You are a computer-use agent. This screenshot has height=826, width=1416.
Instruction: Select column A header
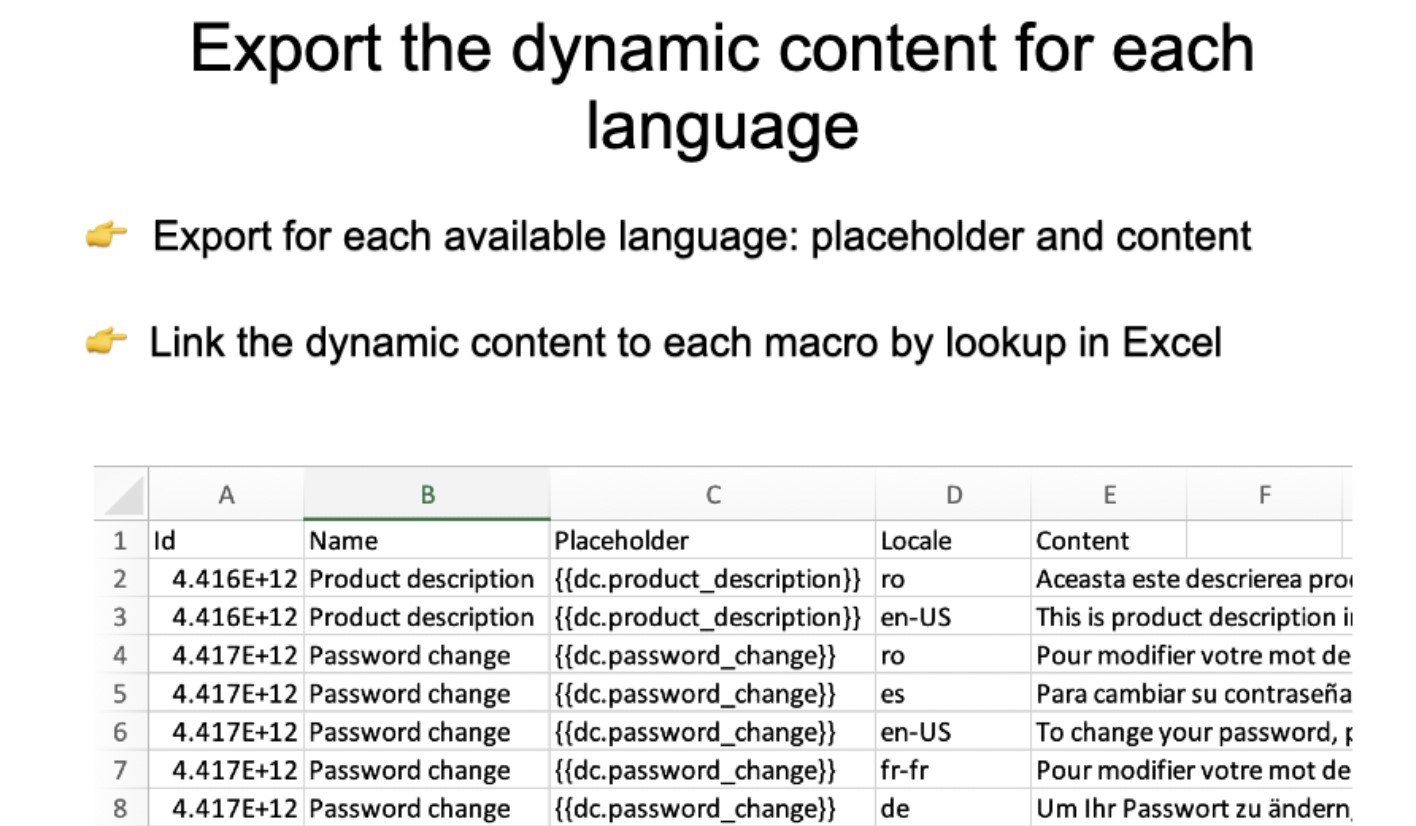click(x=226, y=495)
